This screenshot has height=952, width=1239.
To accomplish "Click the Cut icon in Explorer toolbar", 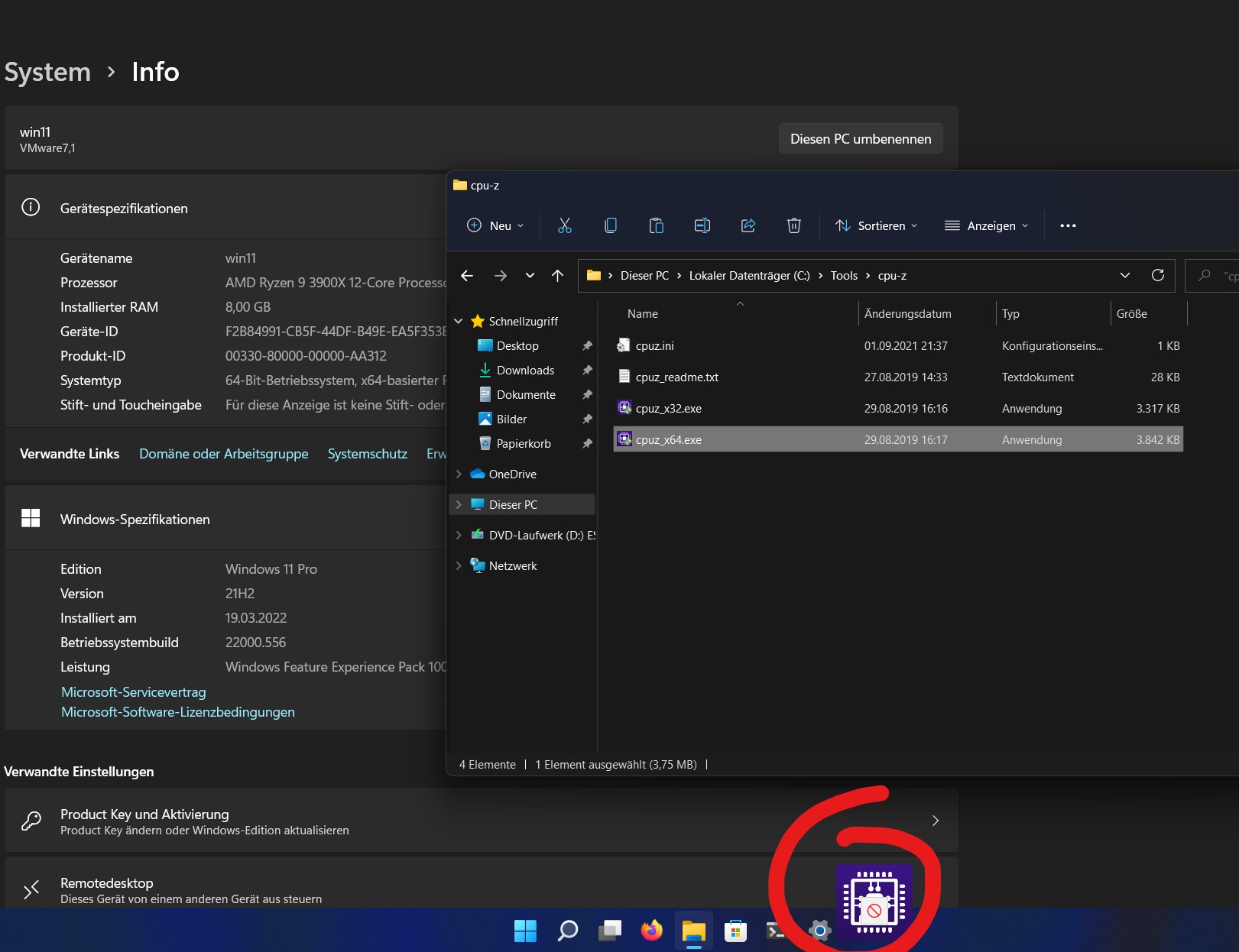I will pos(565,225).
